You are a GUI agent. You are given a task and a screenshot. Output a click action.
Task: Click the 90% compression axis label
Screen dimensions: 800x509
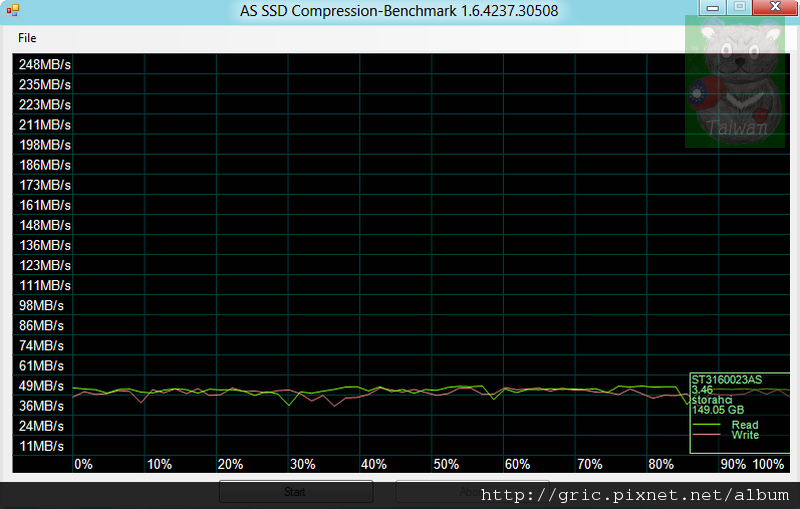733,464
